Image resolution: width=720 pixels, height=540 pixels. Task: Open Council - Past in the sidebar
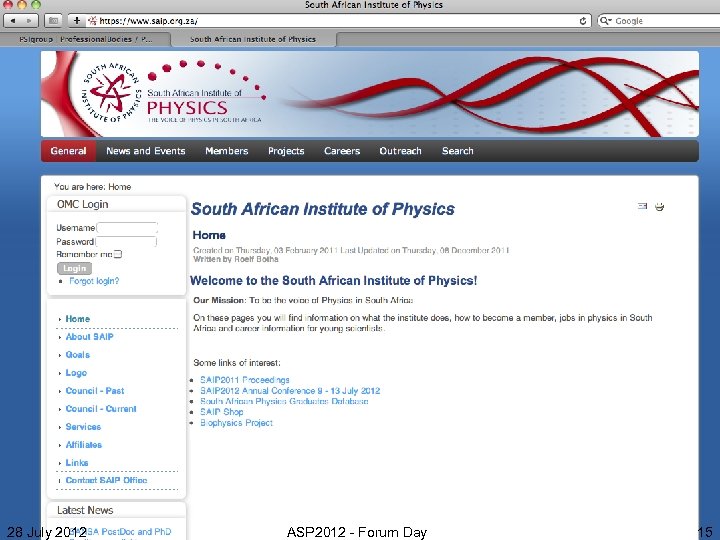coord(95,391)
